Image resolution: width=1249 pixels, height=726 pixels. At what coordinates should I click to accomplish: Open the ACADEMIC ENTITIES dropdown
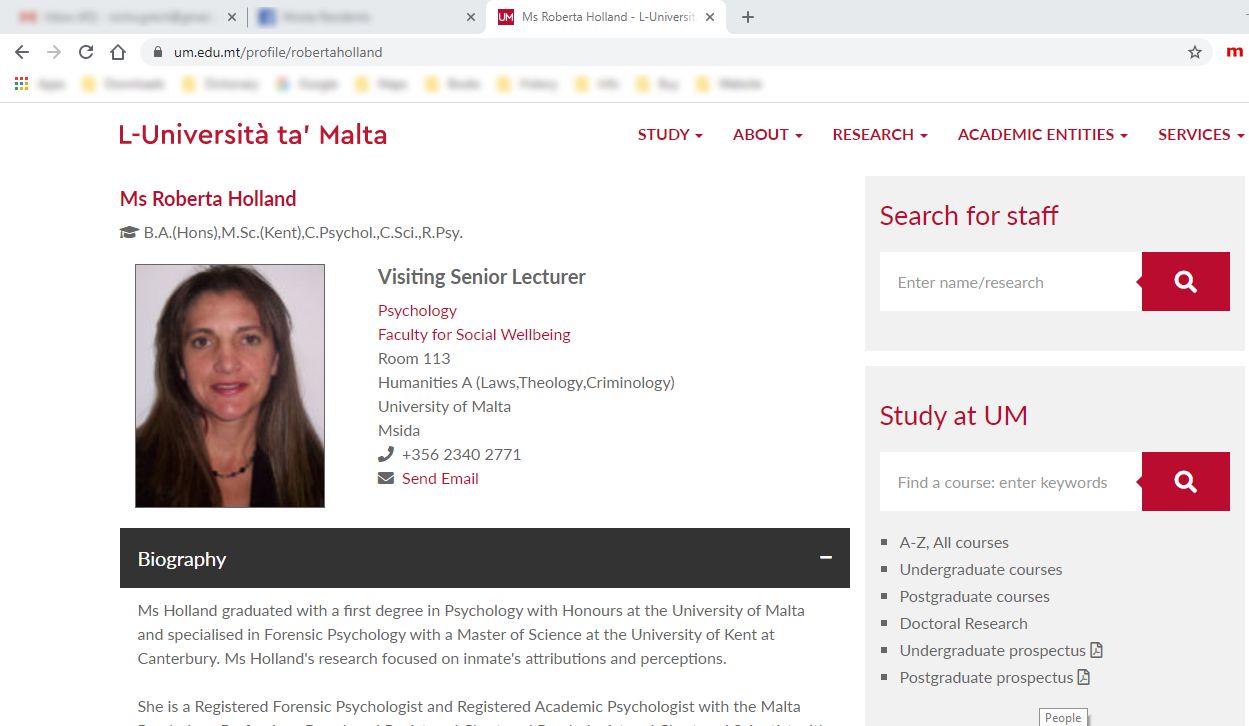[x=1043, y=134]
